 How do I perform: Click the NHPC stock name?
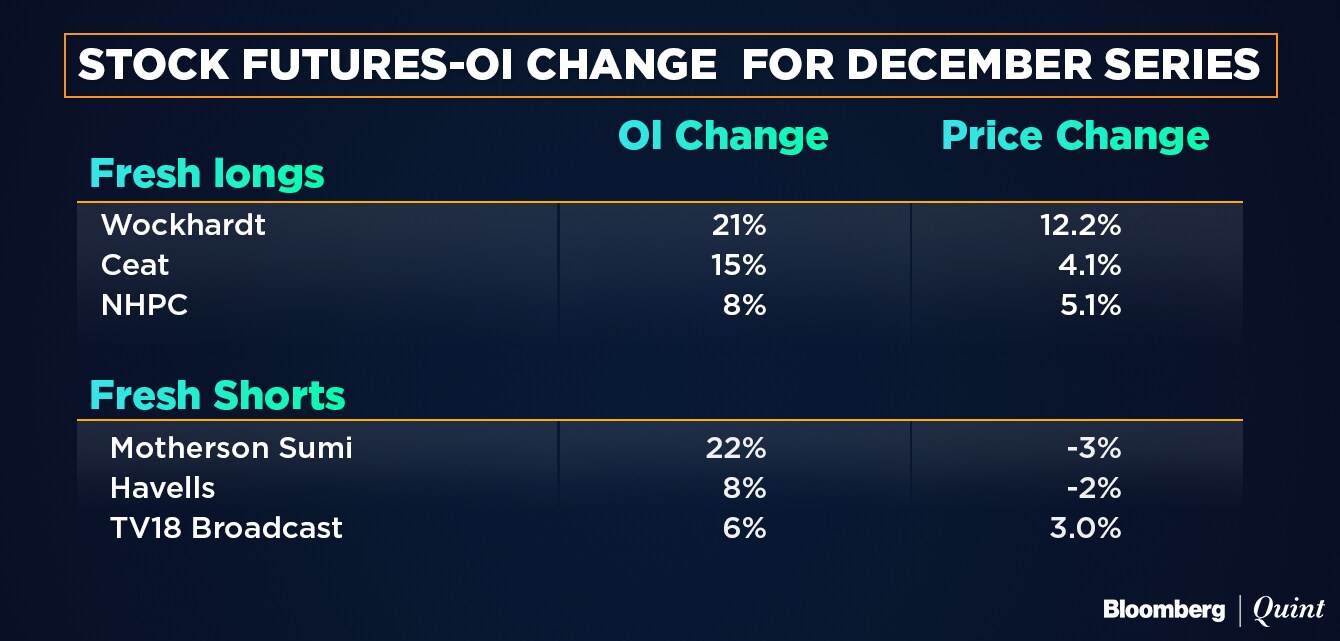[x=144, y=305]
